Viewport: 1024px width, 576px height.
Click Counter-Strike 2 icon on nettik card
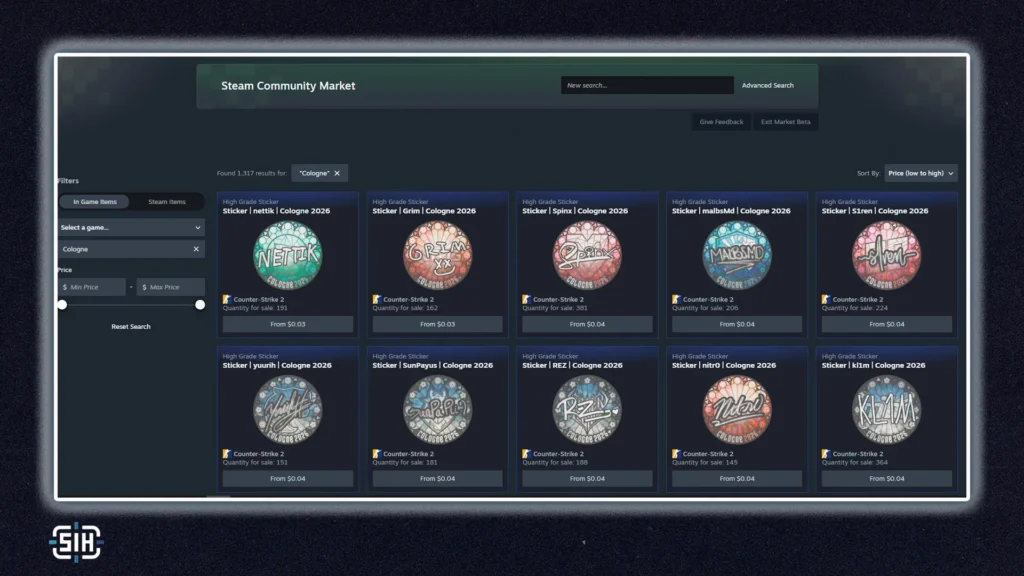pyautogui.click(x=227, y=299)
